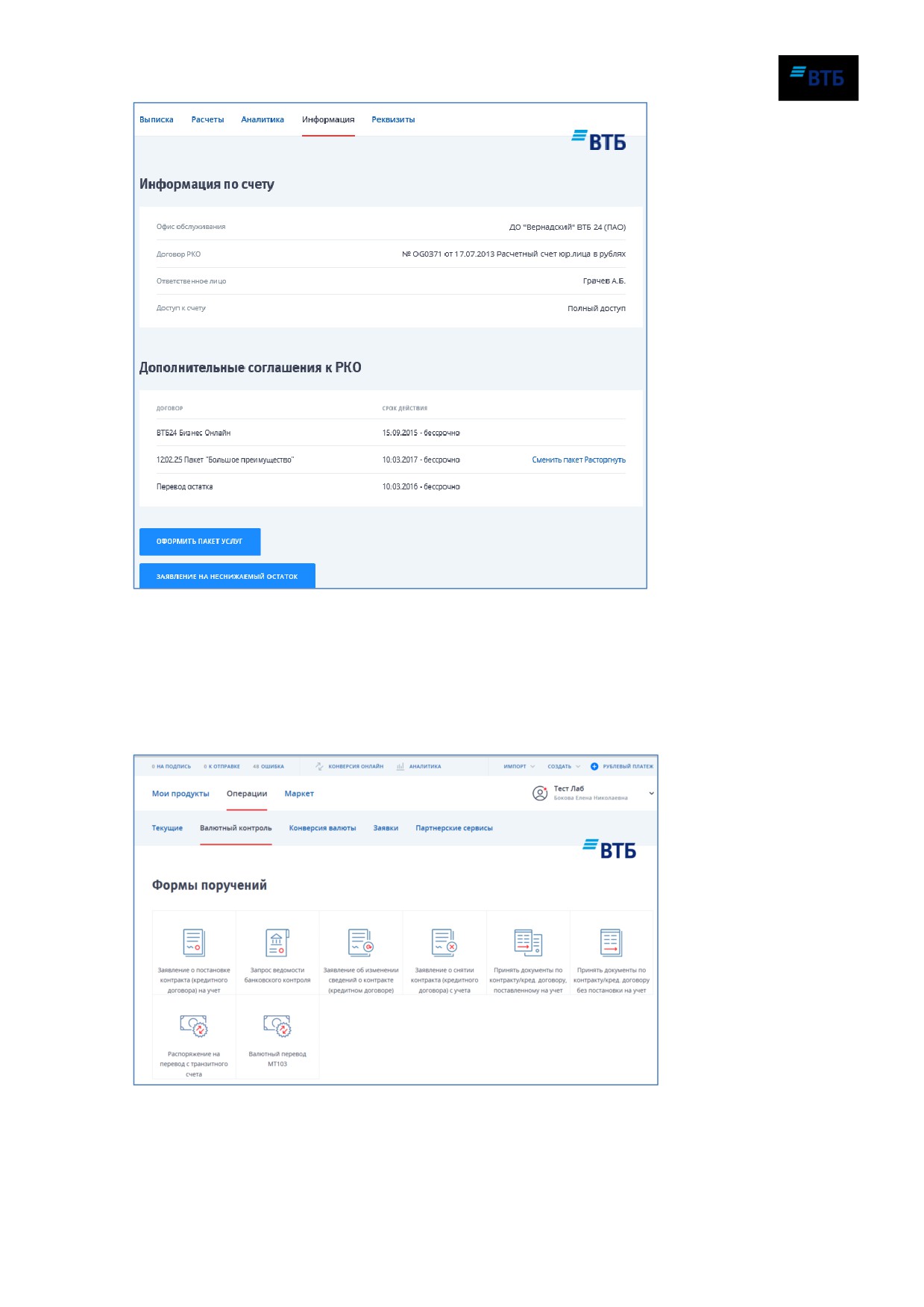The image size is (924, 1307).
Task: Open the contract details change application icon
Action: [x=361, y=942]
